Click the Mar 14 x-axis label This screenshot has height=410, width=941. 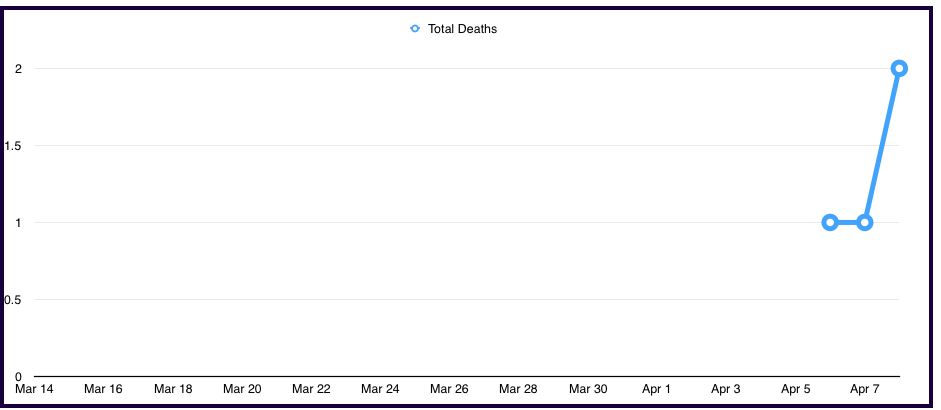(x=35, y=389)
